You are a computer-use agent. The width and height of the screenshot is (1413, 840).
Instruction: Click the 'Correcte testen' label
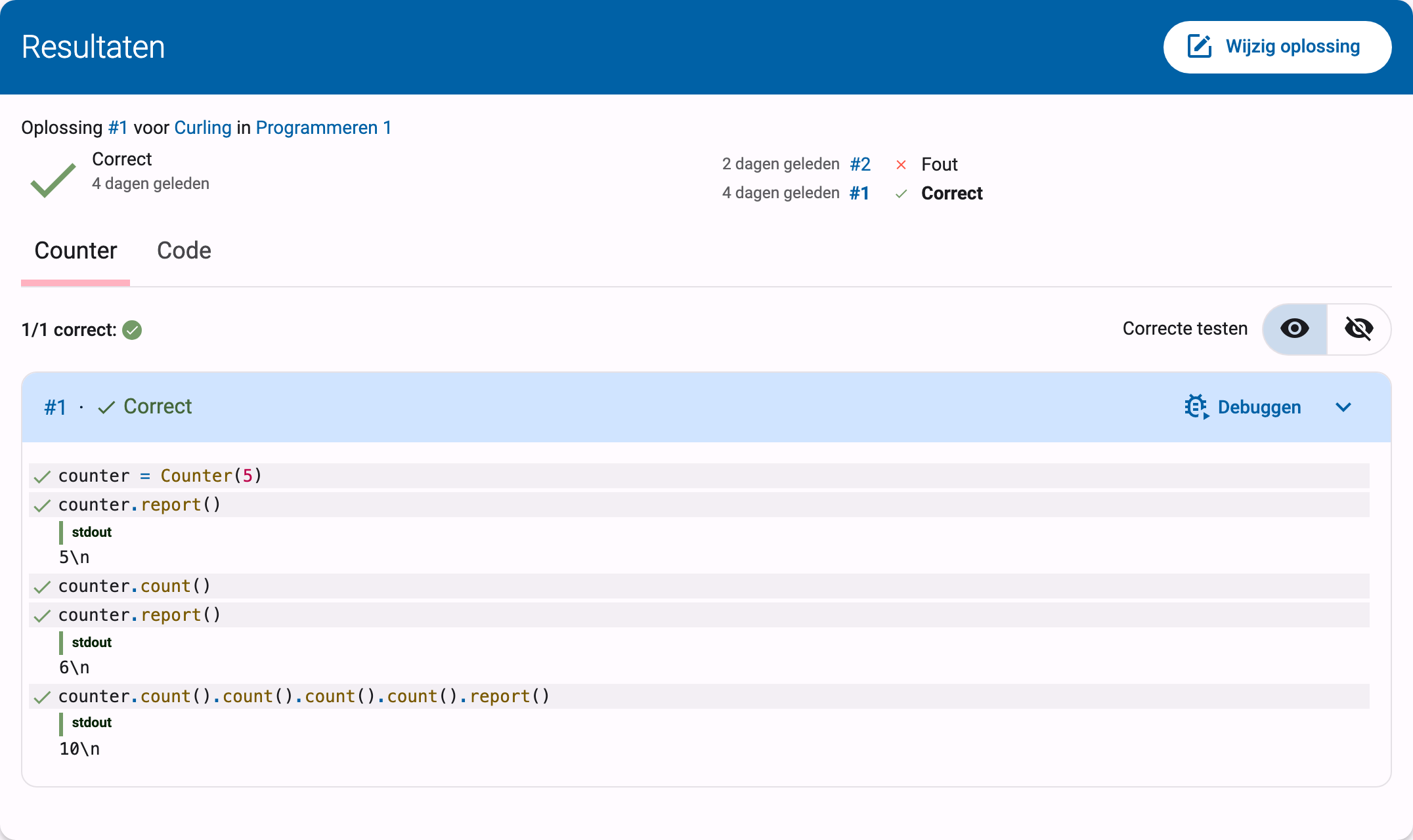coord(1185,329)
